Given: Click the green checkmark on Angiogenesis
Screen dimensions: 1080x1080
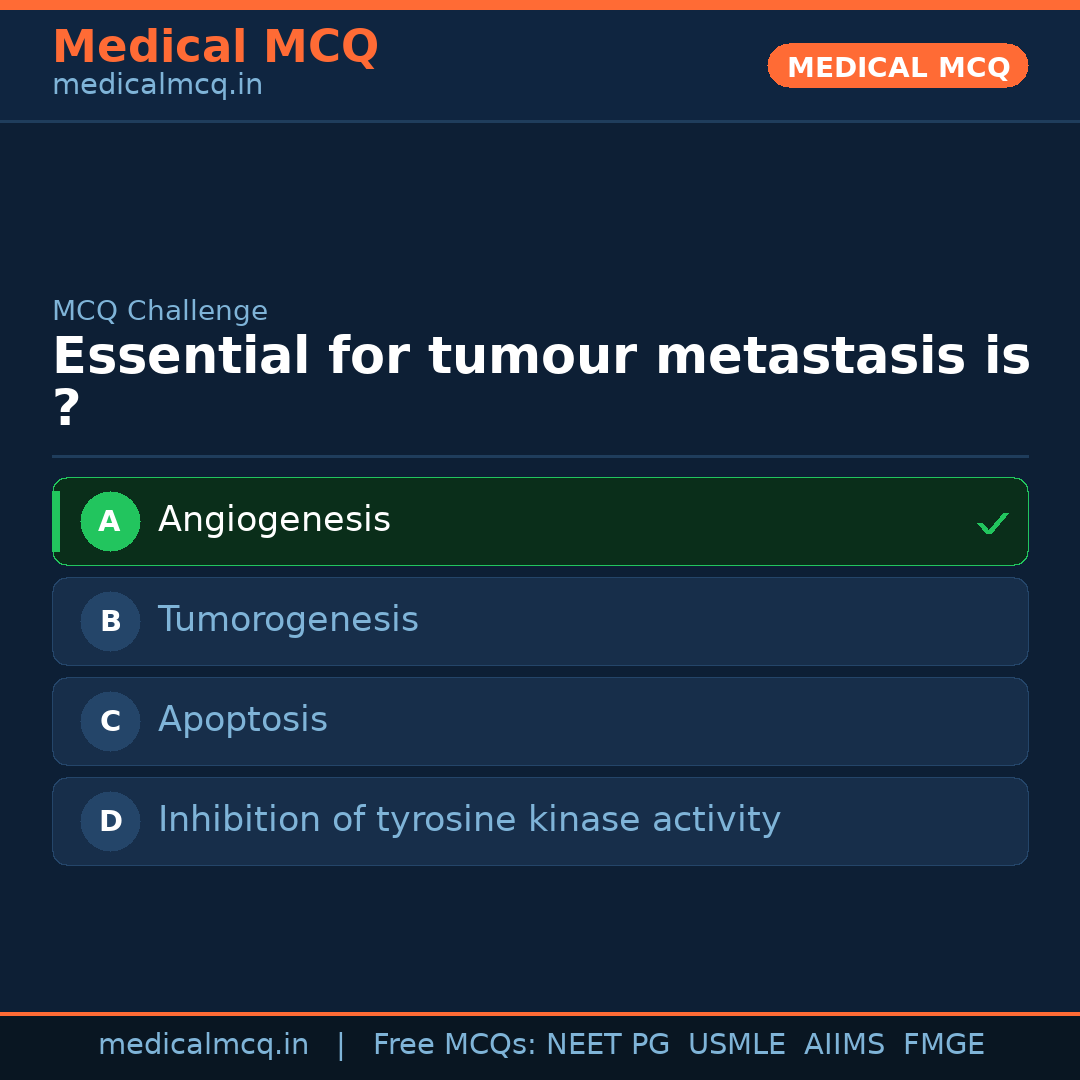Looking at the screenshot, I should point(992,523).
